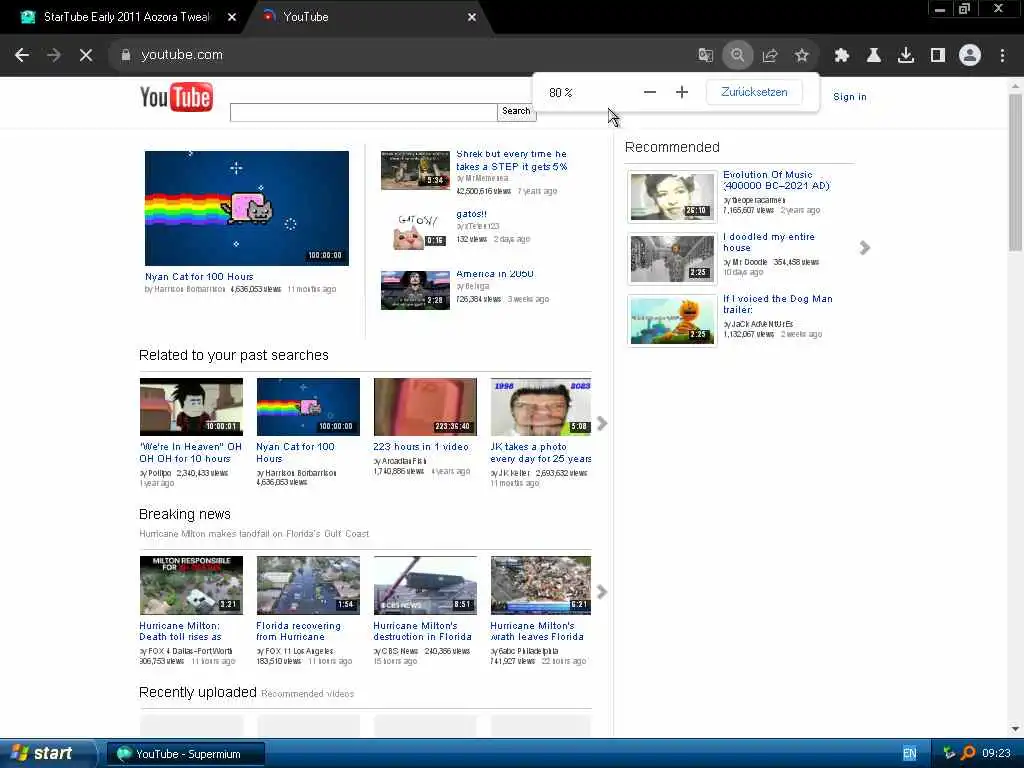Open the Shrek video thumbnail

415,170
